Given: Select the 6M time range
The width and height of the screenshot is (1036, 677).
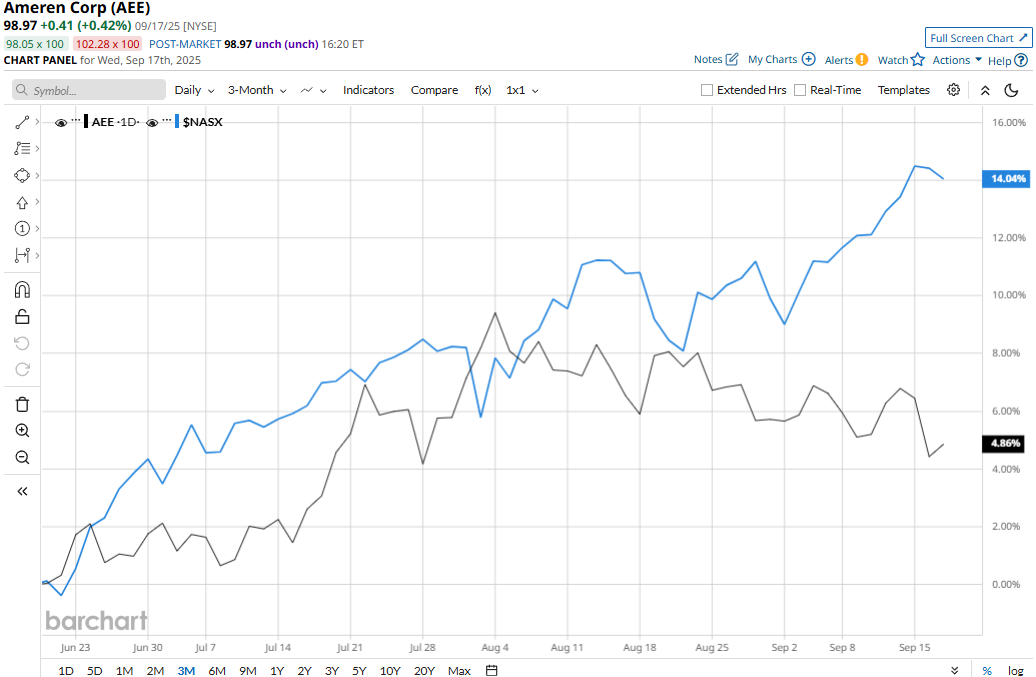Looking at the screenshot, I should click(x=217, y=670).
